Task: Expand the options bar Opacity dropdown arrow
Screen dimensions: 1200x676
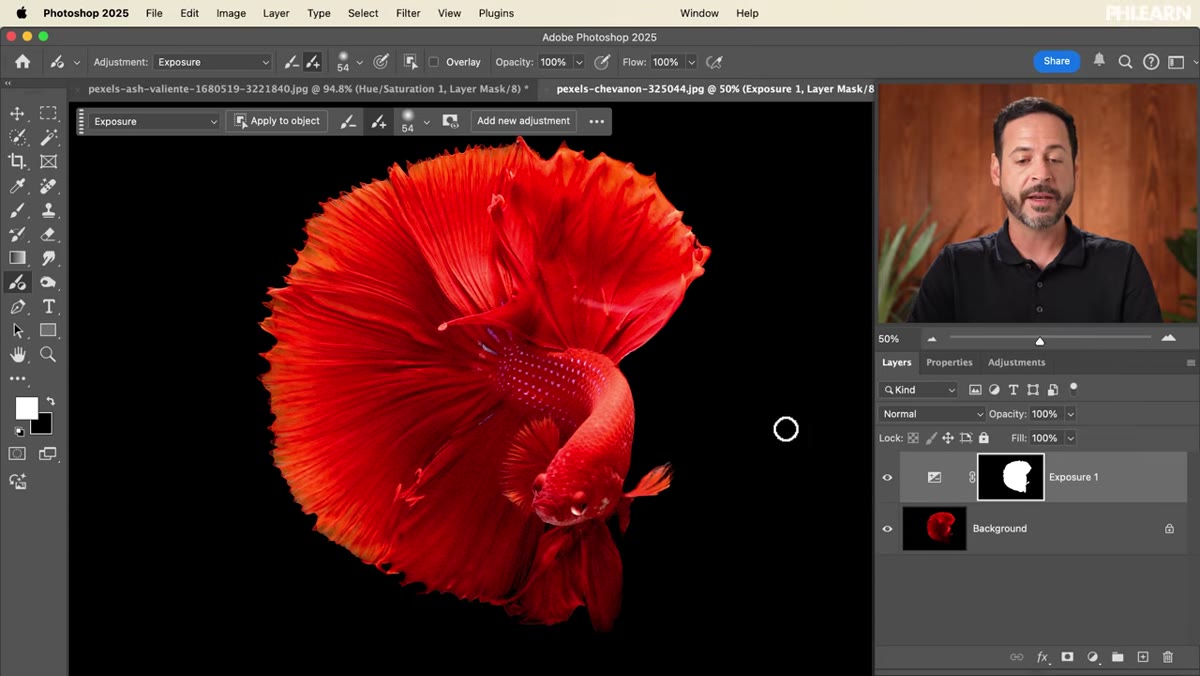Action: click(579, 62)
